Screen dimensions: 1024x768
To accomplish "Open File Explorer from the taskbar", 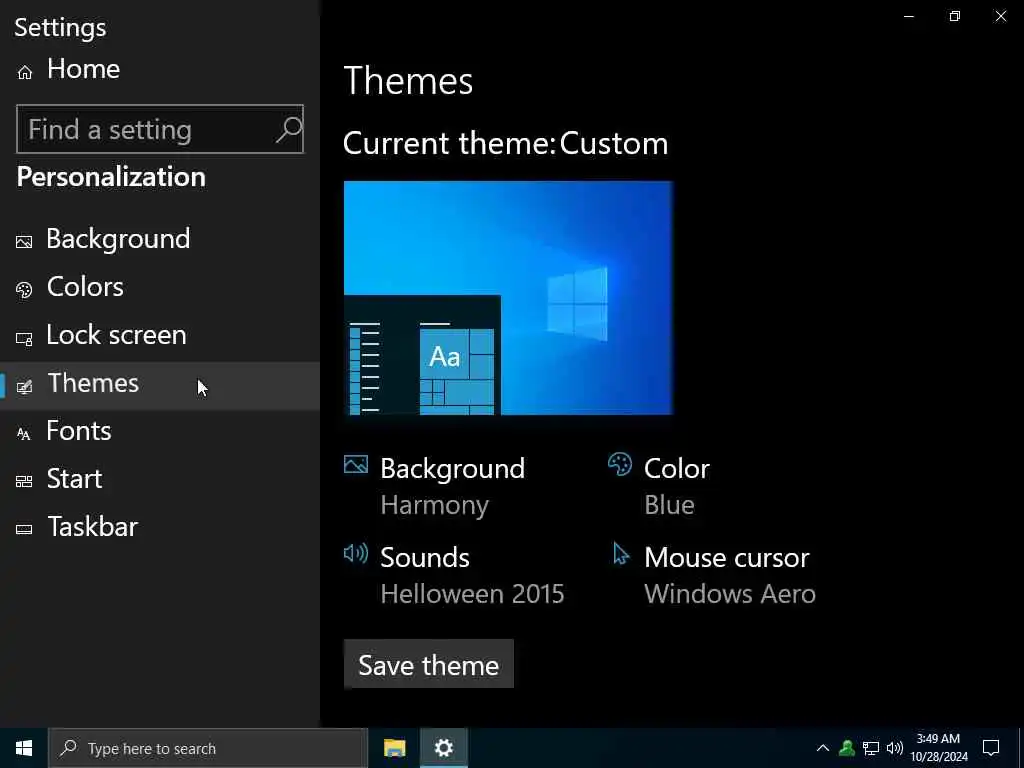I will 394,748.
